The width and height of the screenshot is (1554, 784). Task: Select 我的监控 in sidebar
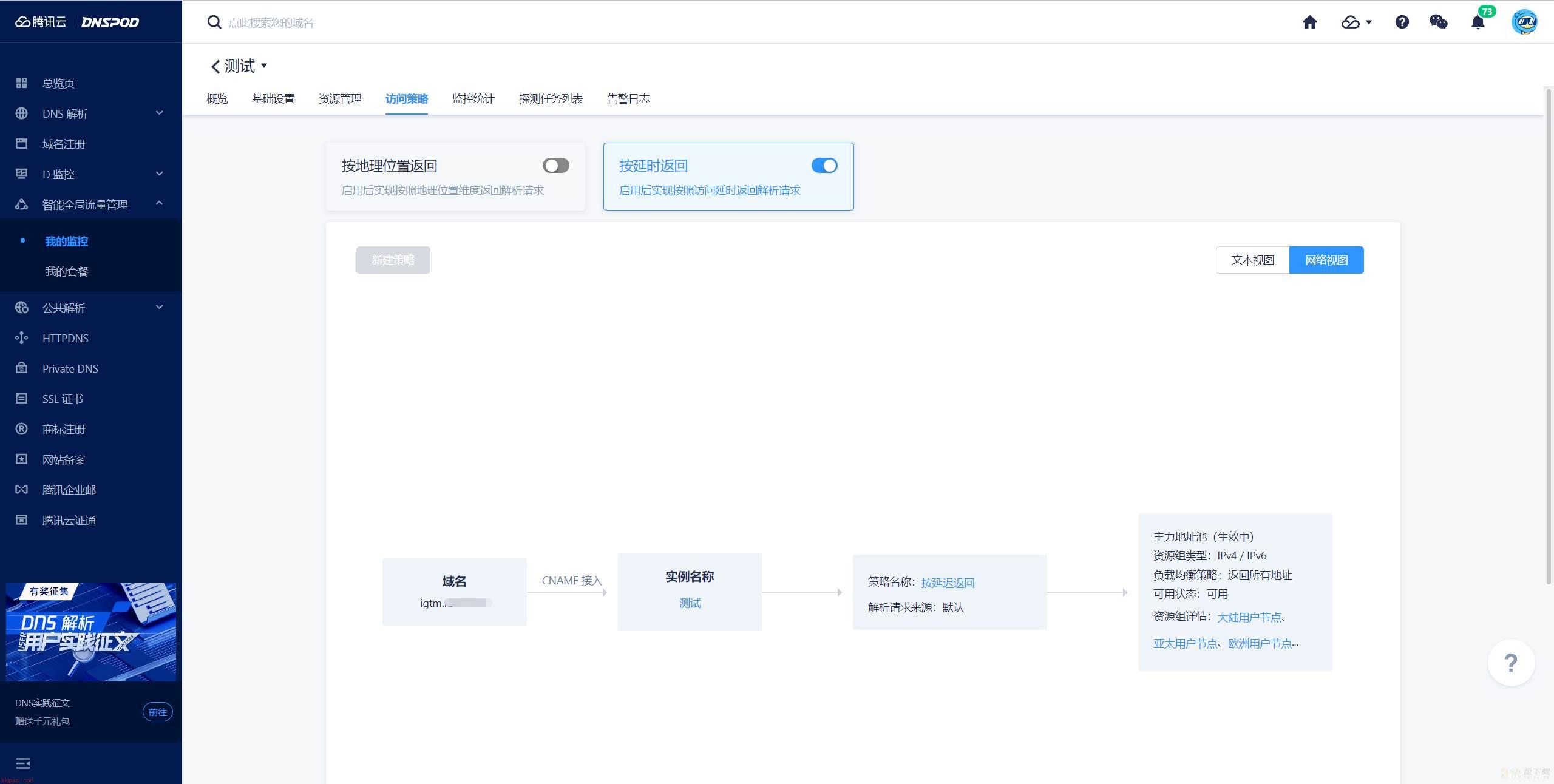tap(67, 242)
